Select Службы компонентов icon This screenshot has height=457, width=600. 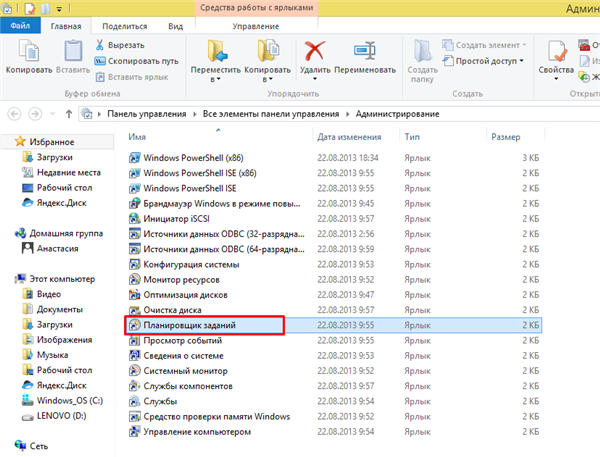134,386
